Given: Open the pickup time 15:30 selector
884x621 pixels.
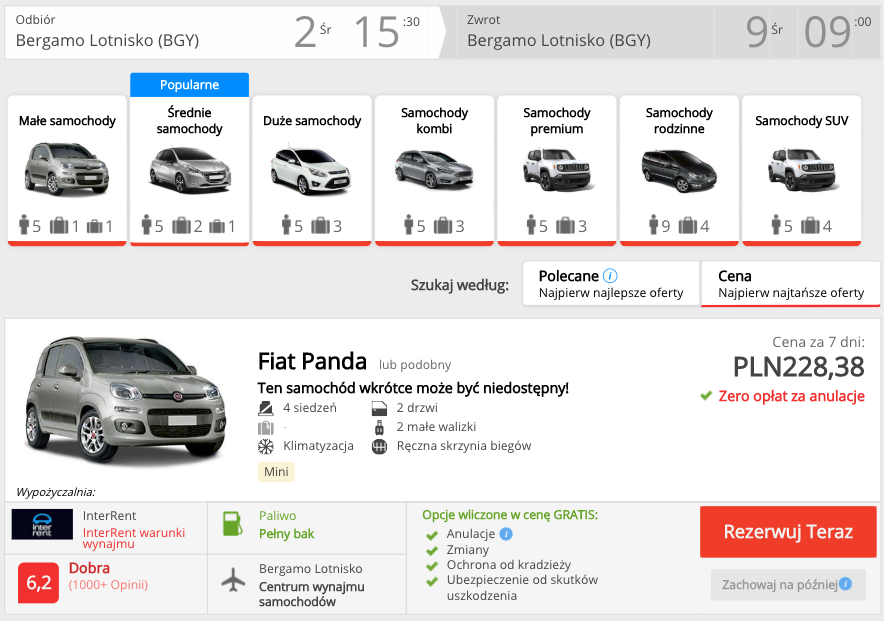Looking at the screenshot, I should 383,29.
